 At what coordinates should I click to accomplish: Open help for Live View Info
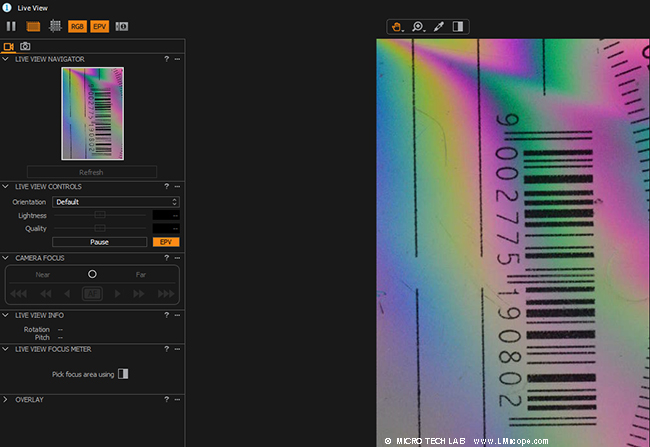point(167,315)
